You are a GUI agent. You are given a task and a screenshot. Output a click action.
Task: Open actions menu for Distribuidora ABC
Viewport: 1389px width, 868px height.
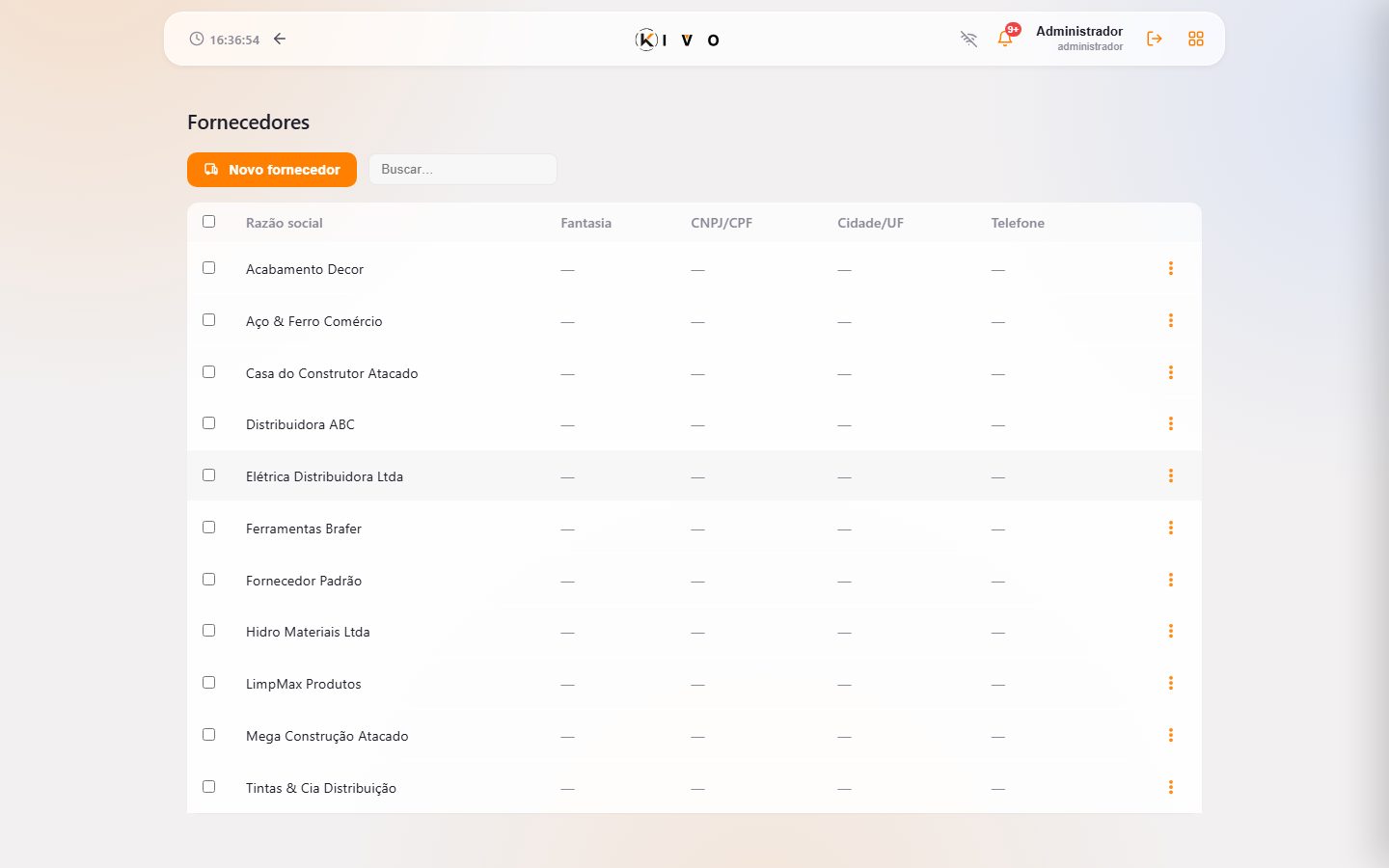1171,423
